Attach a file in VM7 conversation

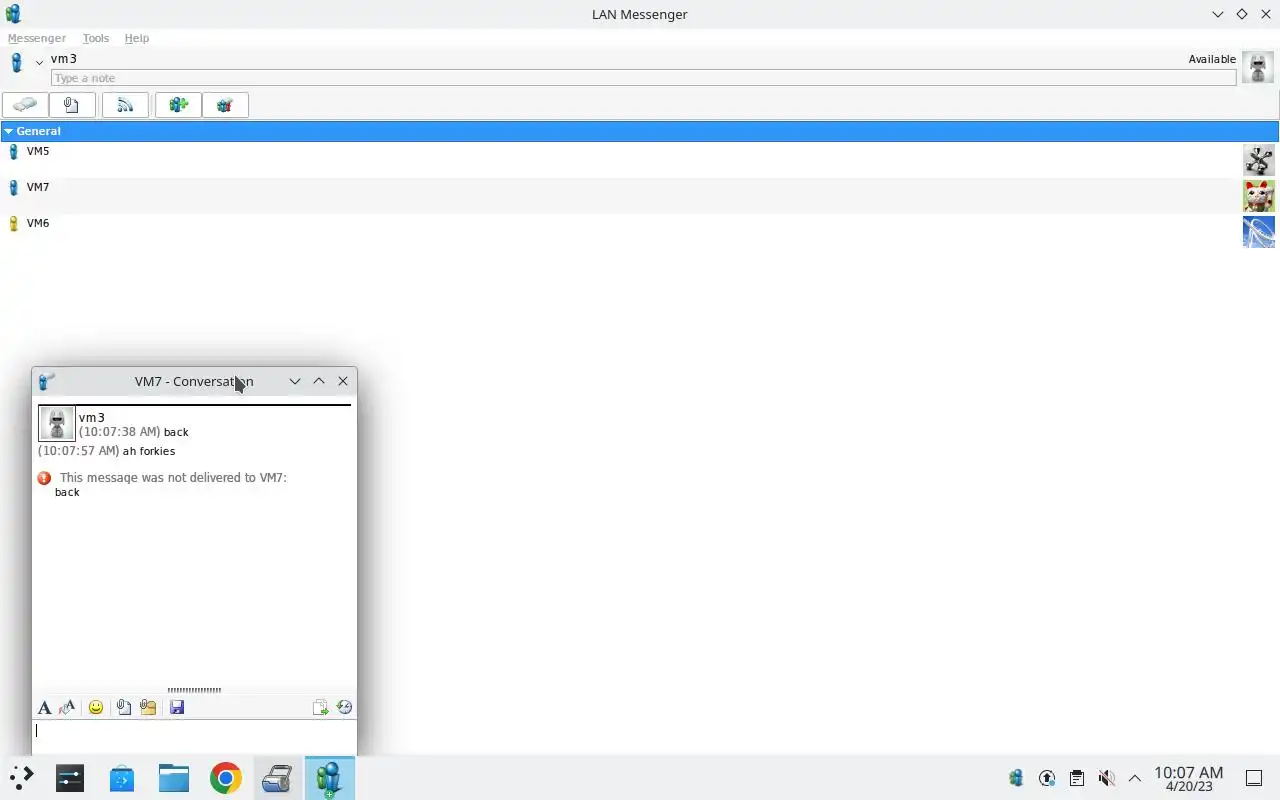coord(123,707)
